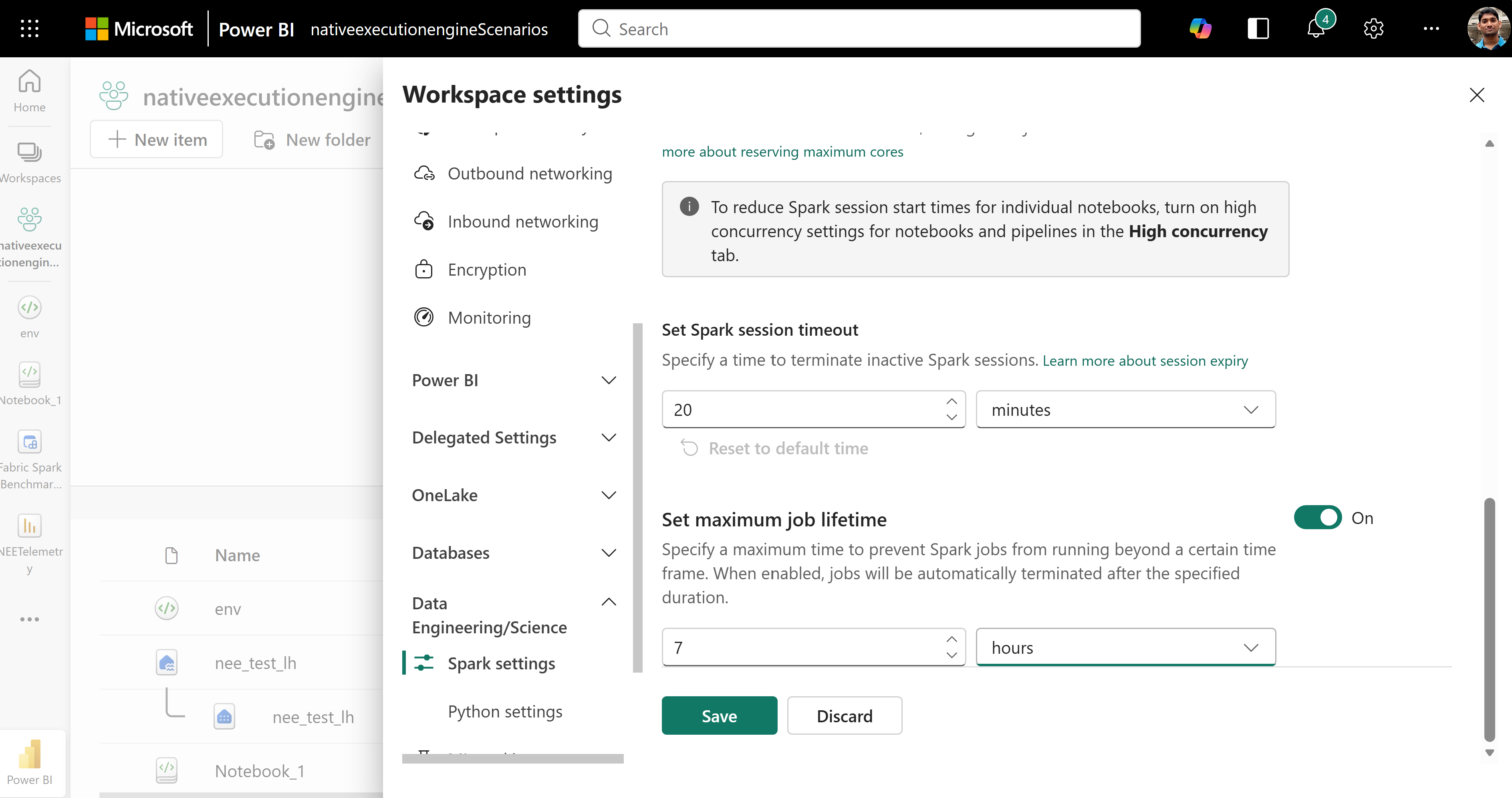Open NEETelemetry in left nav
The width and height of the screenshot is (1512, 798).
pyautogui.click(x=29, y=544)
